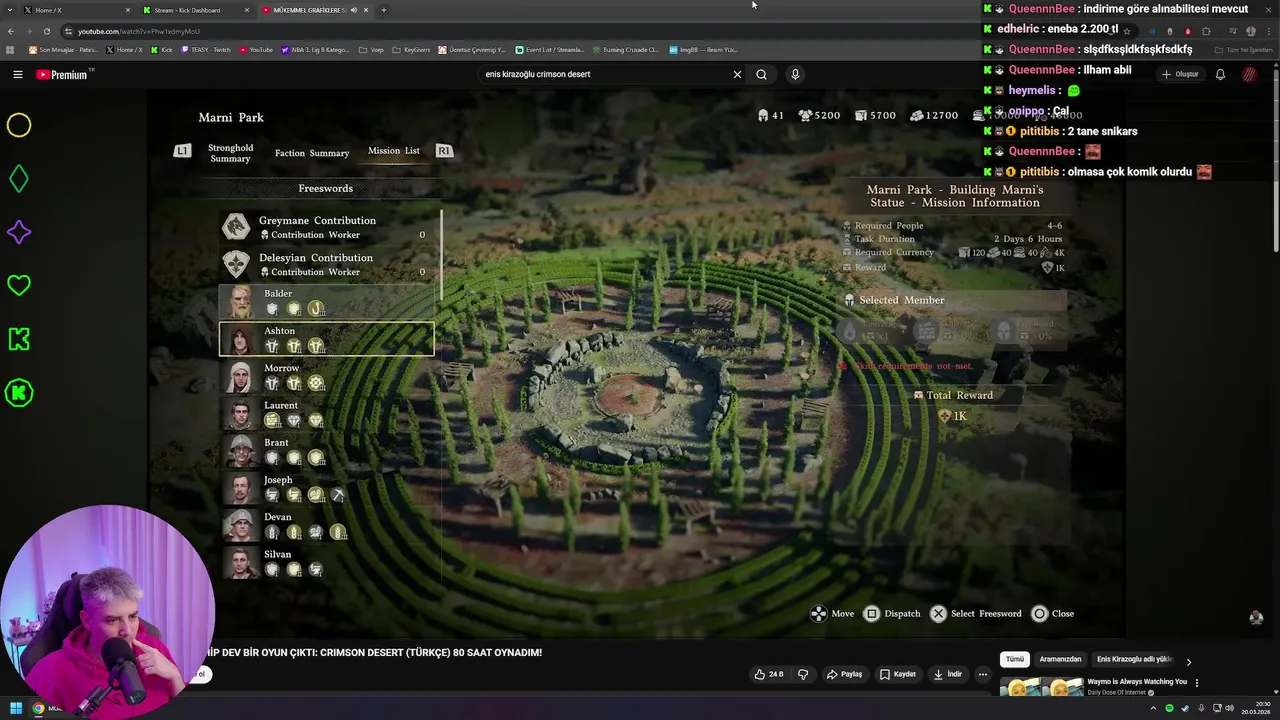
Task: Click the Select Freesword cross prompt
Action: coord(976,614)
